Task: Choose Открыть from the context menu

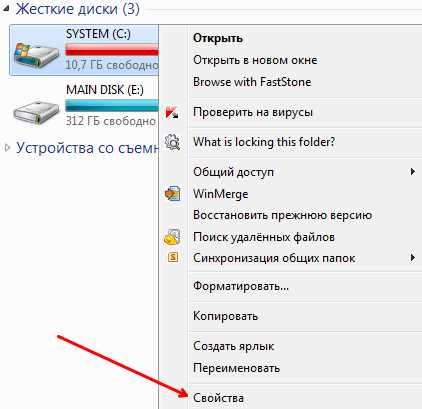Action: 218,38
